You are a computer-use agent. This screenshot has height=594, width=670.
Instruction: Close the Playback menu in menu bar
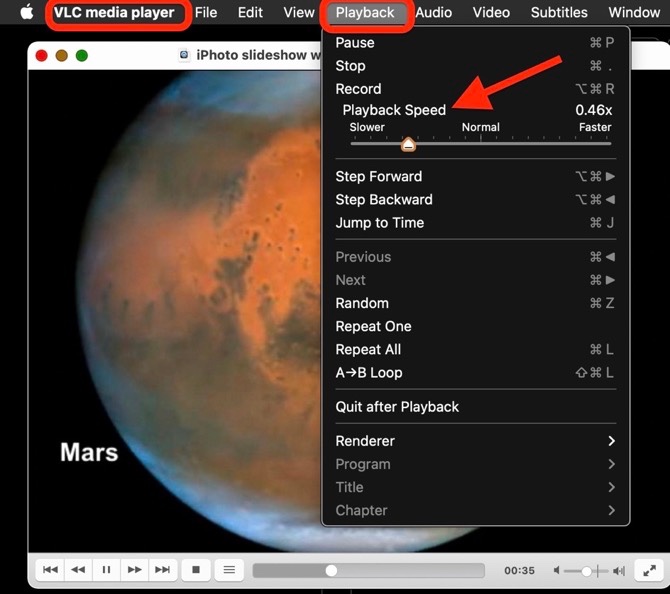[365, 12]
